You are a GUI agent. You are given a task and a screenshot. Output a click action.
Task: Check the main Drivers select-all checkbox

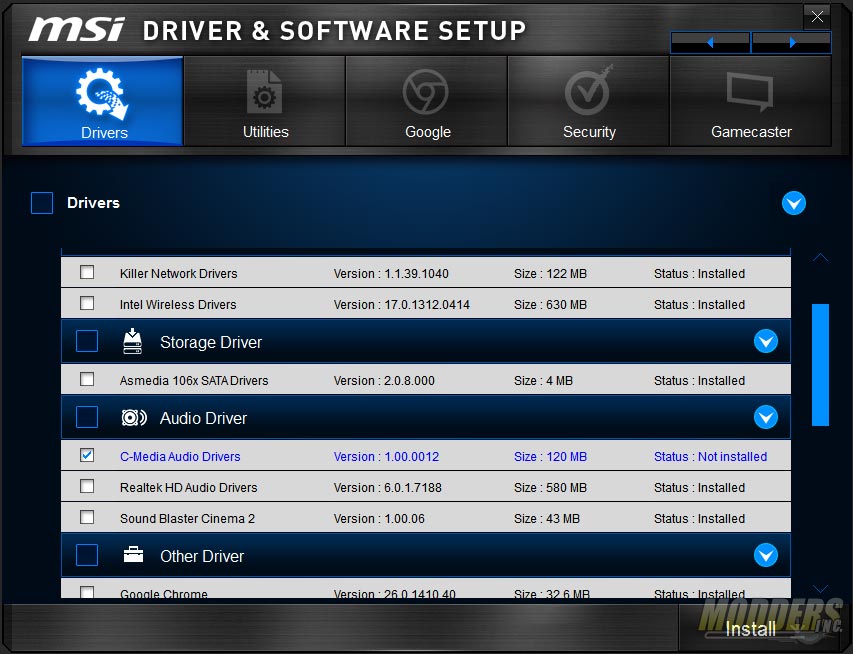(42, 203)
